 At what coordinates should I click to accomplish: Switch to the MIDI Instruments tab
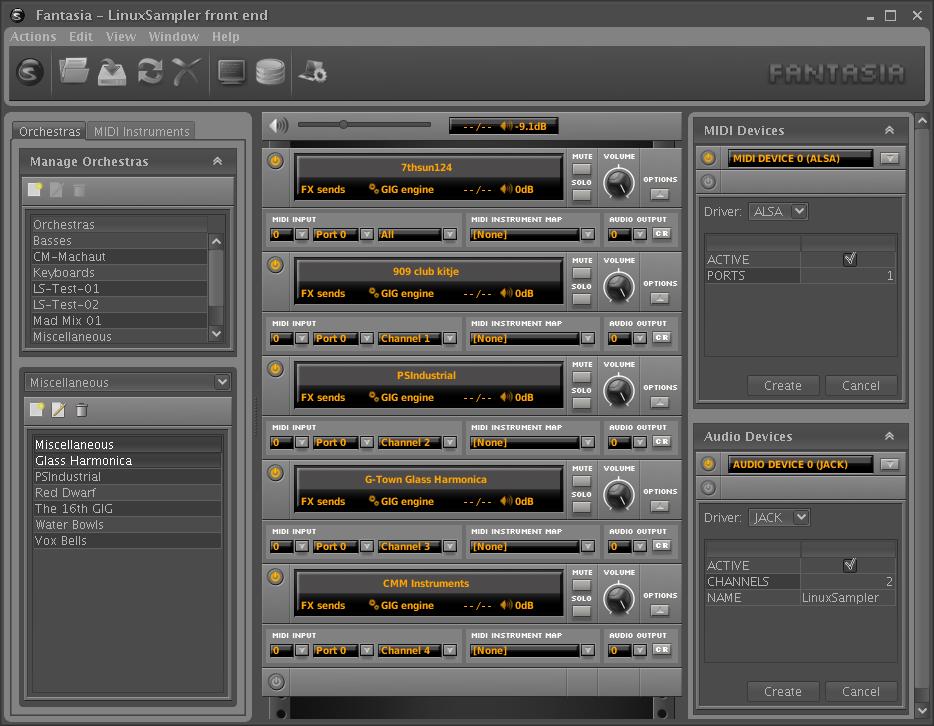point(141,131)
